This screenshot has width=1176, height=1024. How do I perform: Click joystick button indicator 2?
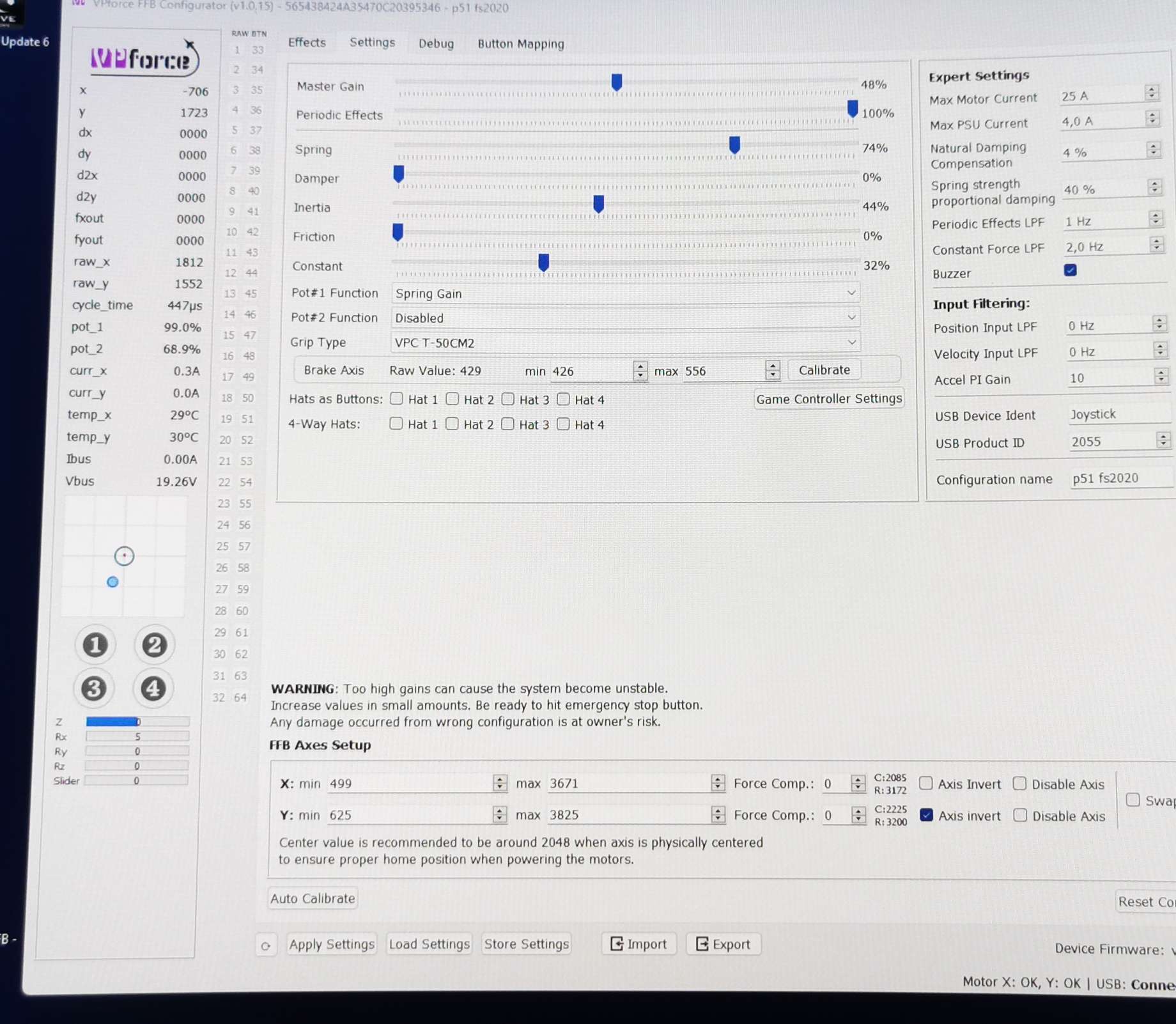coord(154,645)
